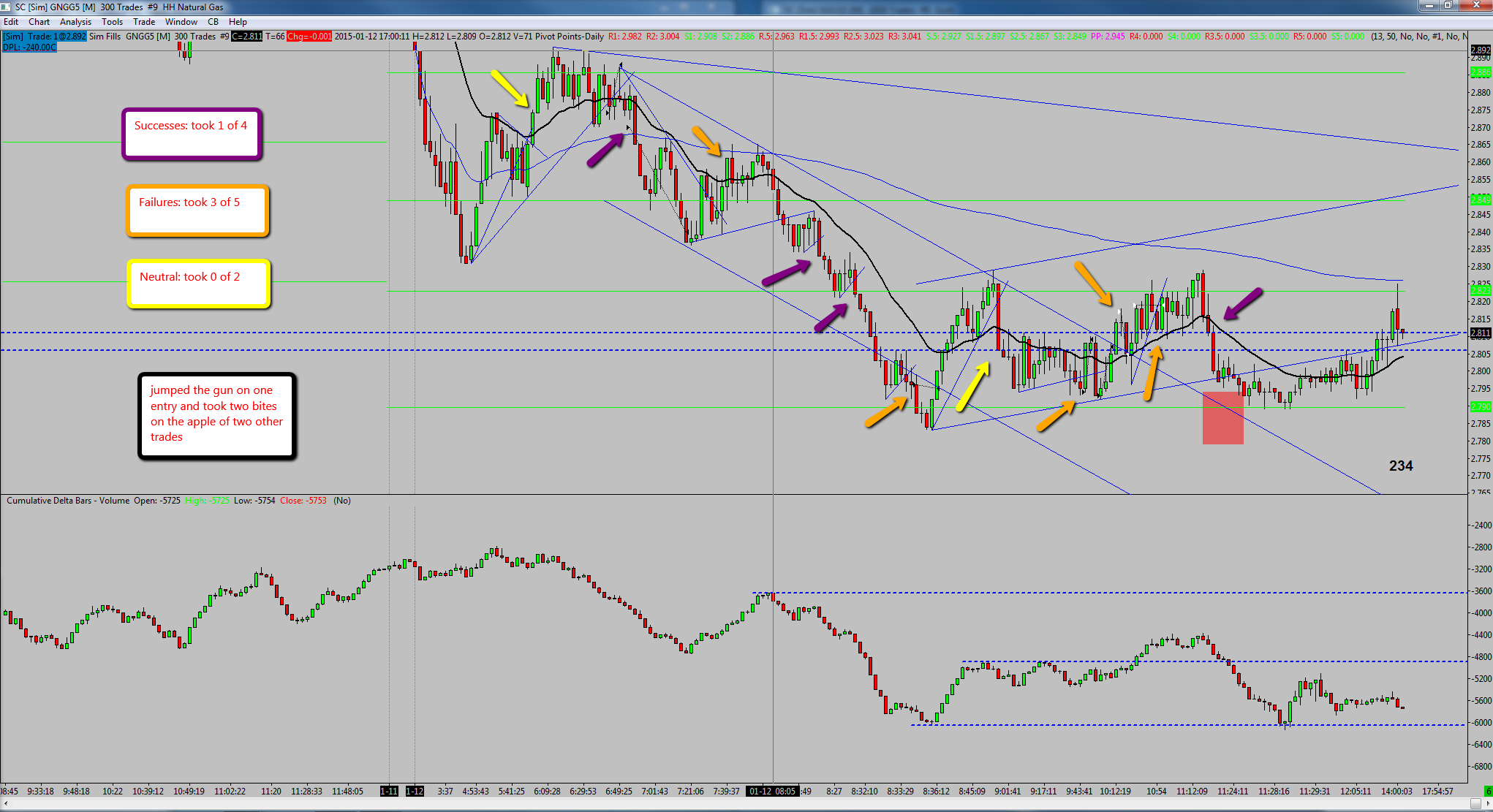
Task: Click the "01-12 08:05" time axis label
Action: [x=772, y=791]
